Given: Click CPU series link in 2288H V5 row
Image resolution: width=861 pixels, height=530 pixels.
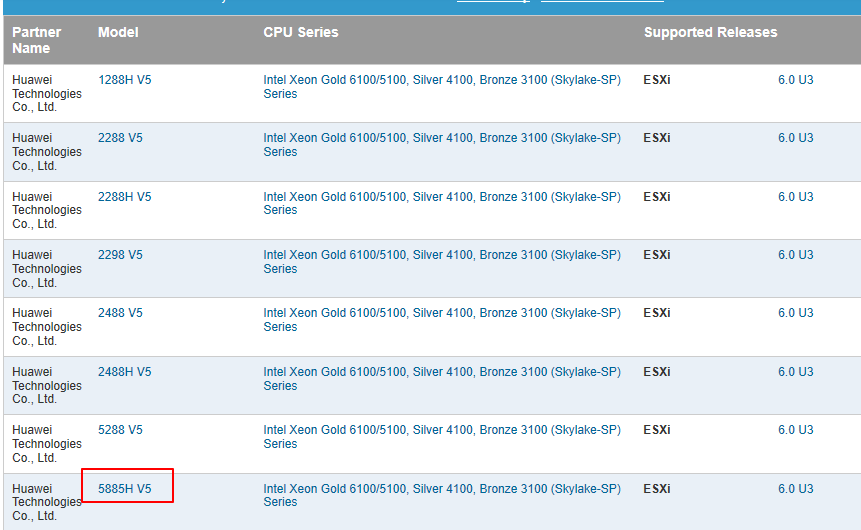Looking at the screenshot, I should pos(442,203).
